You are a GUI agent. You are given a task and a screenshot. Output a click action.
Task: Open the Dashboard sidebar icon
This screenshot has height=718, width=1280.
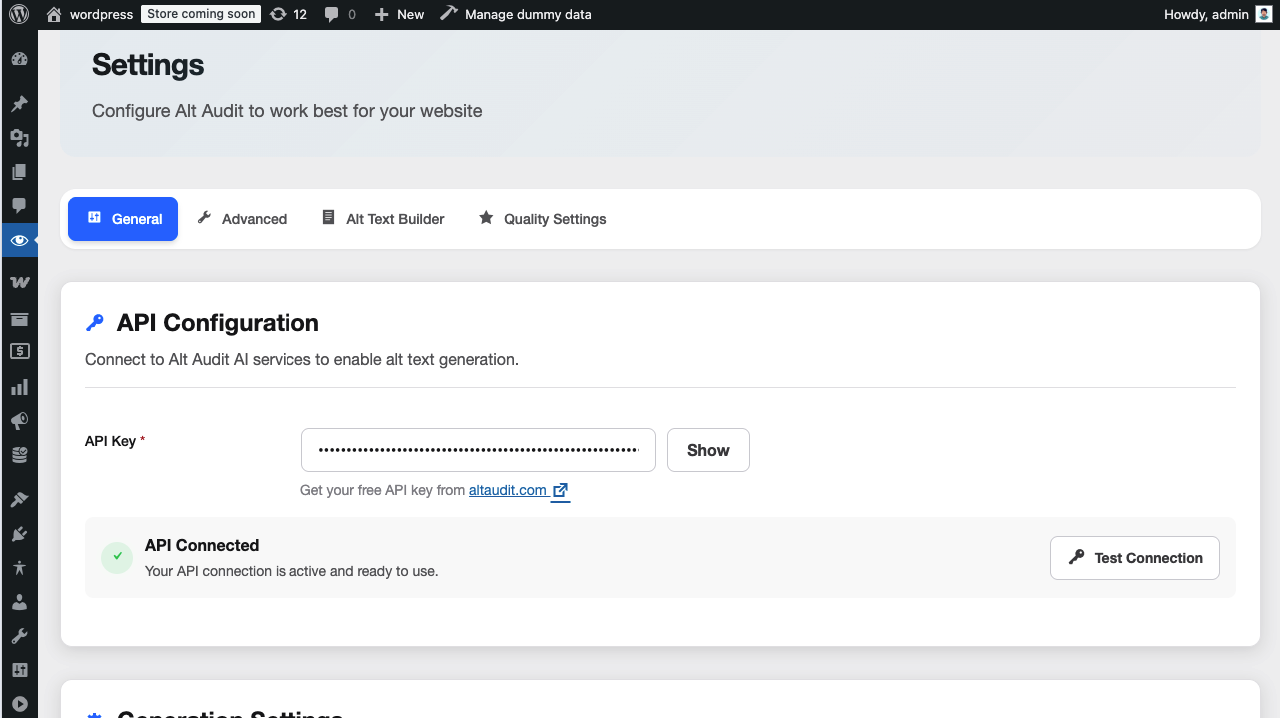tap(19, 60)
